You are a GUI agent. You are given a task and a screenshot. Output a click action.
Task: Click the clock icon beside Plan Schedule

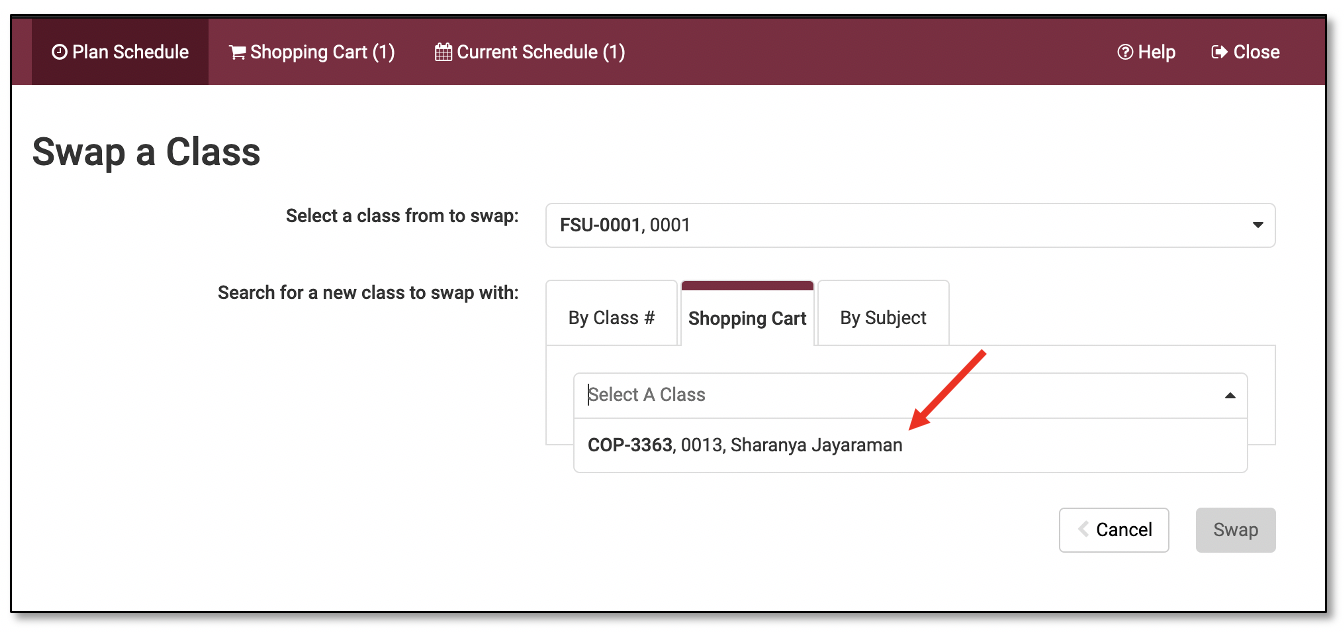(x=59, y=53)
